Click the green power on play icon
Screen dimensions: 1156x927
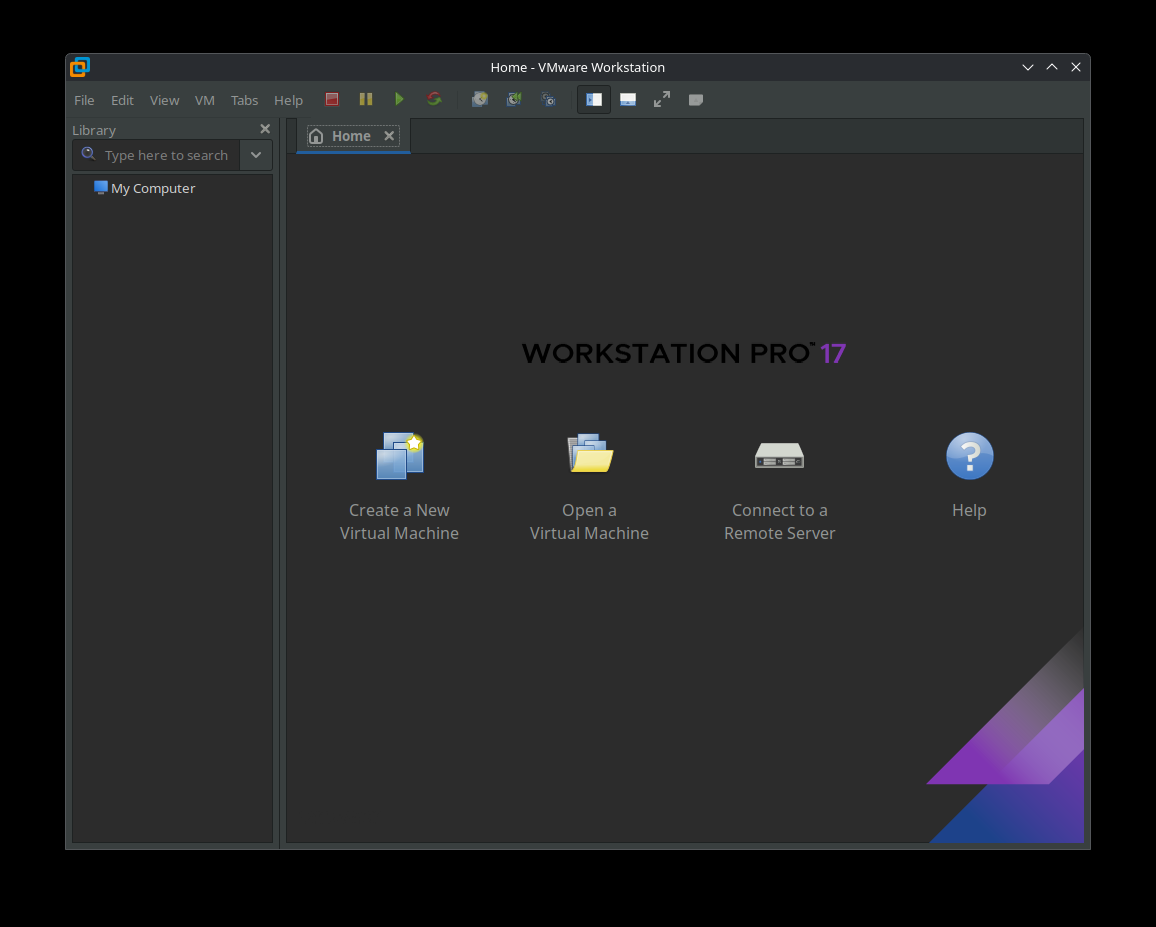click(400, 100)
